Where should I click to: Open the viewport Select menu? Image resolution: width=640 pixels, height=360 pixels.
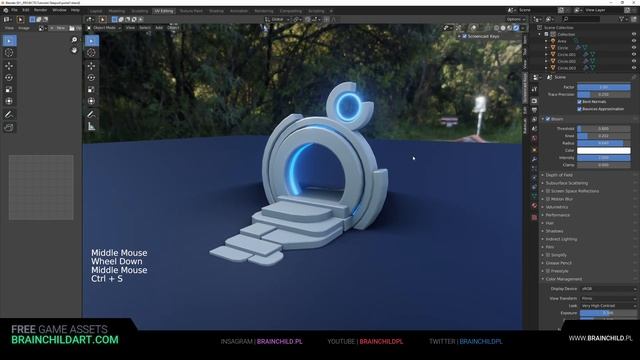[x=144, y=28]
